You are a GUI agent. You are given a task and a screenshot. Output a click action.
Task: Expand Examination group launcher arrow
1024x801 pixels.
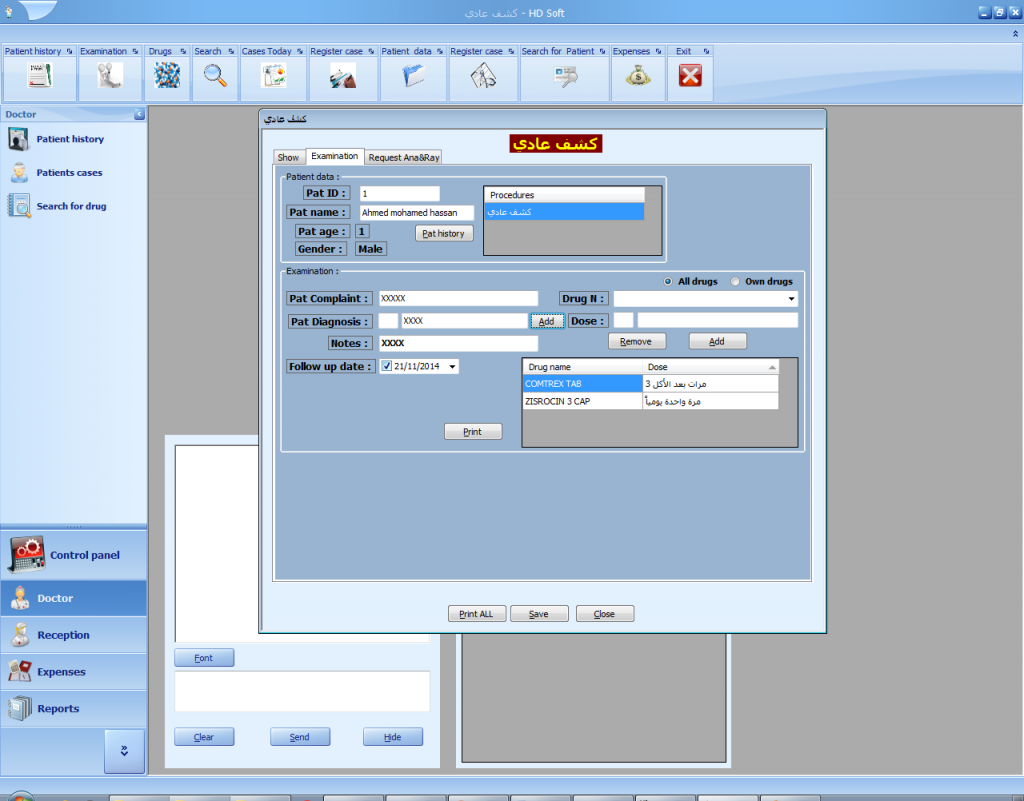(x=135, y=51)
